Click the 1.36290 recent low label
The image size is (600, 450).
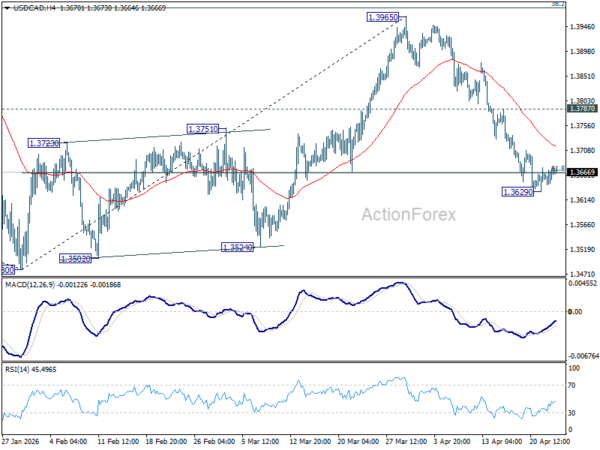coord(518,192)
